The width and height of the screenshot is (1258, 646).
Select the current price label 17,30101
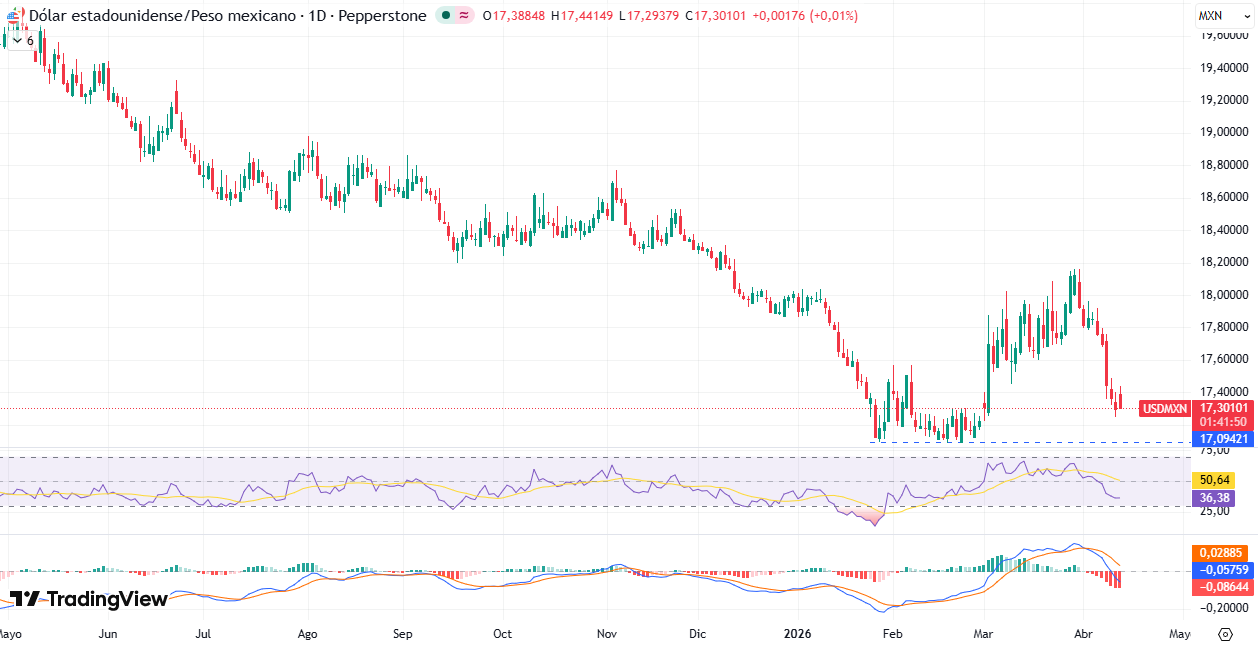coord(1222,407)
